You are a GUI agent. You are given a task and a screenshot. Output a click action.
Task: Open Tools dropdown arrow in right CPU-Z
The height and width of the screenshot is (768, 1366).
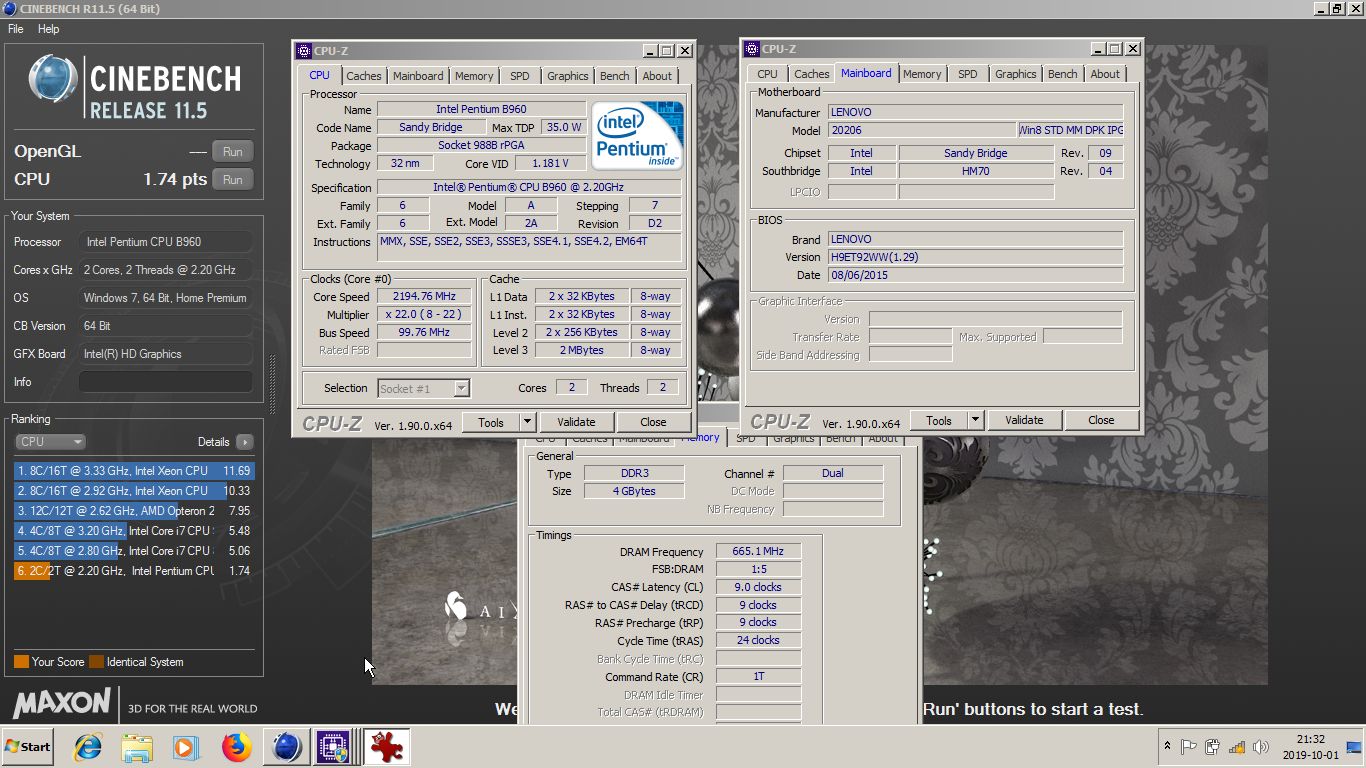[975, 421]
